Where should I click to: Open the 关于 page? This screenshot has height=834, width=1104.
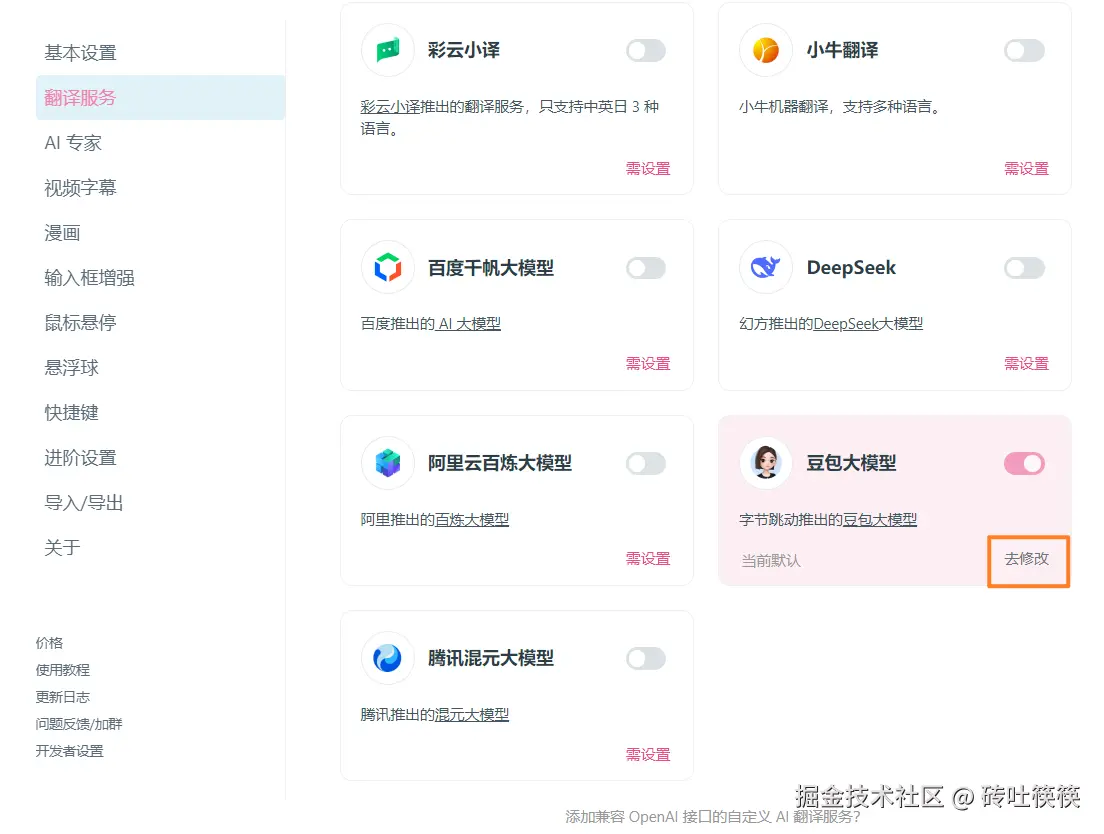click(x=161, y=548)
